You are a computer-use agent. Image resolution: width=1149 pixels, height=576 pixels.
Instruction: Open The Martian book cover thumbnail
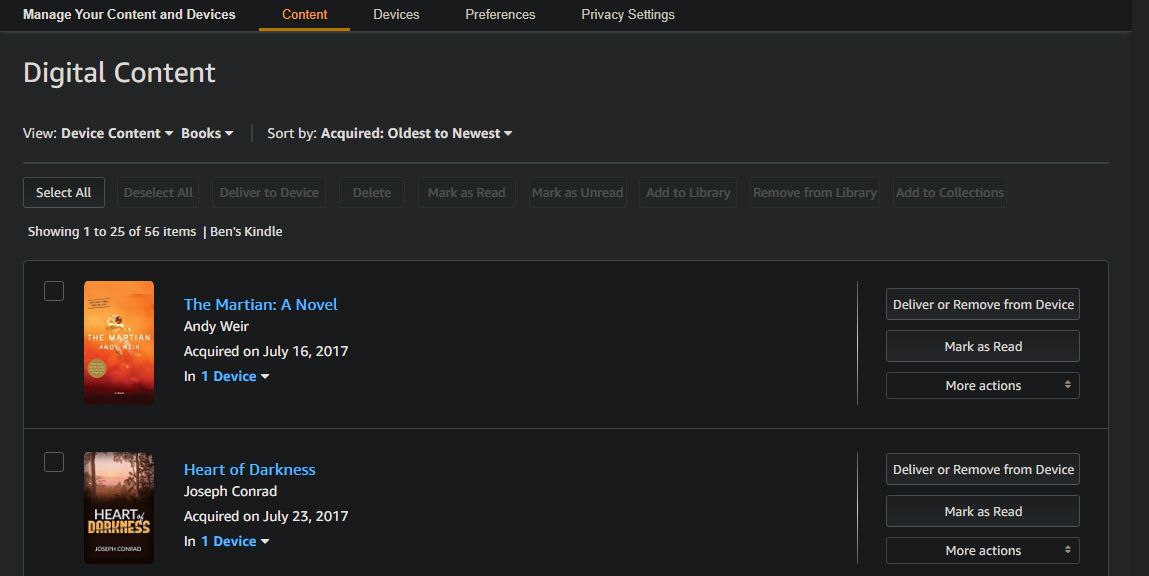pos(119,342)
